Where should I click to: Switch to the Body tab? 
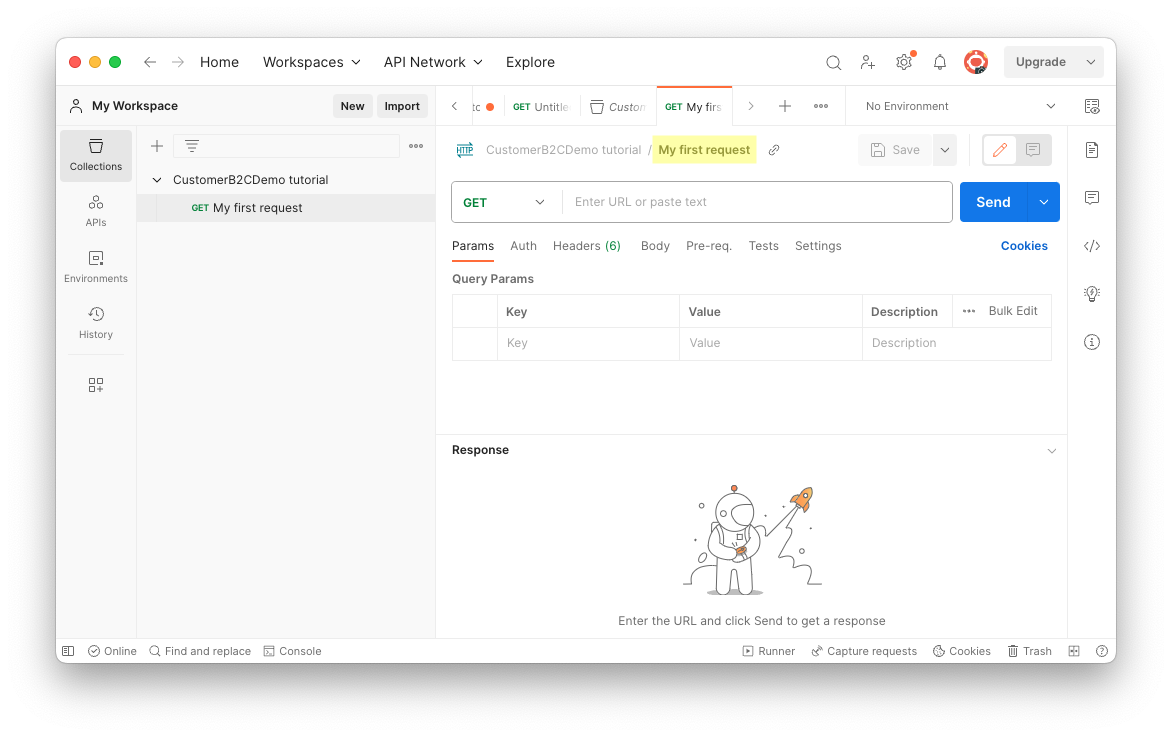click(655, 246)
